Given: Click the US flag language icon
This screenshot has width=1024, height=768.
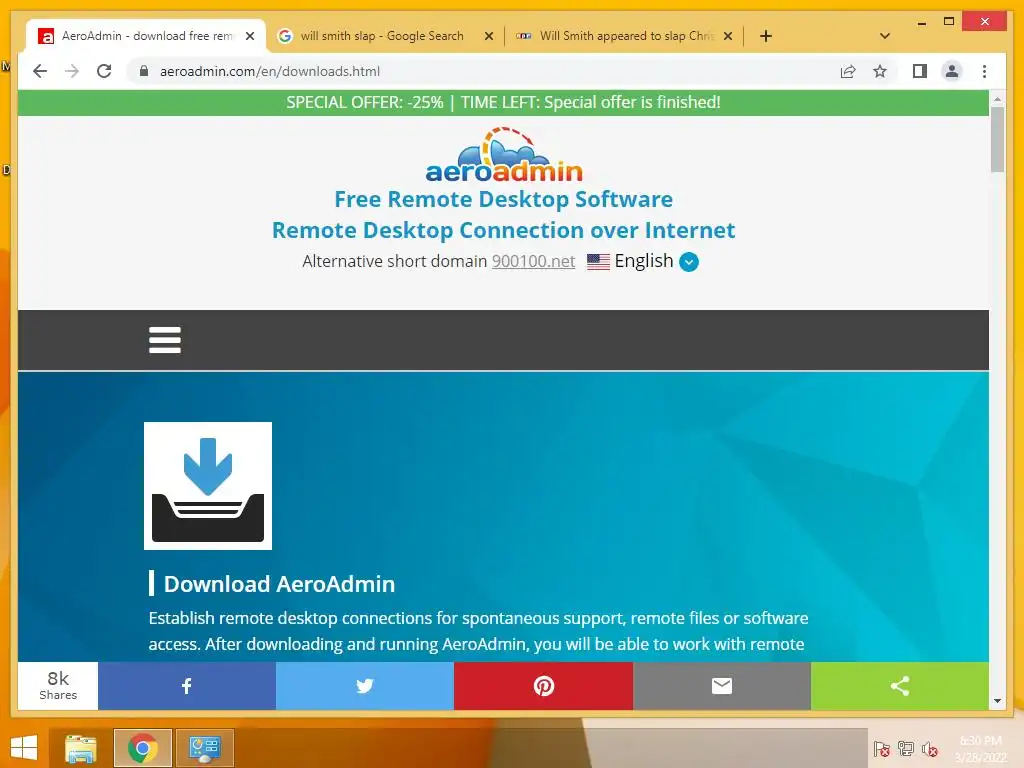Looking at the screenshot, I should [x=598, y=262].
